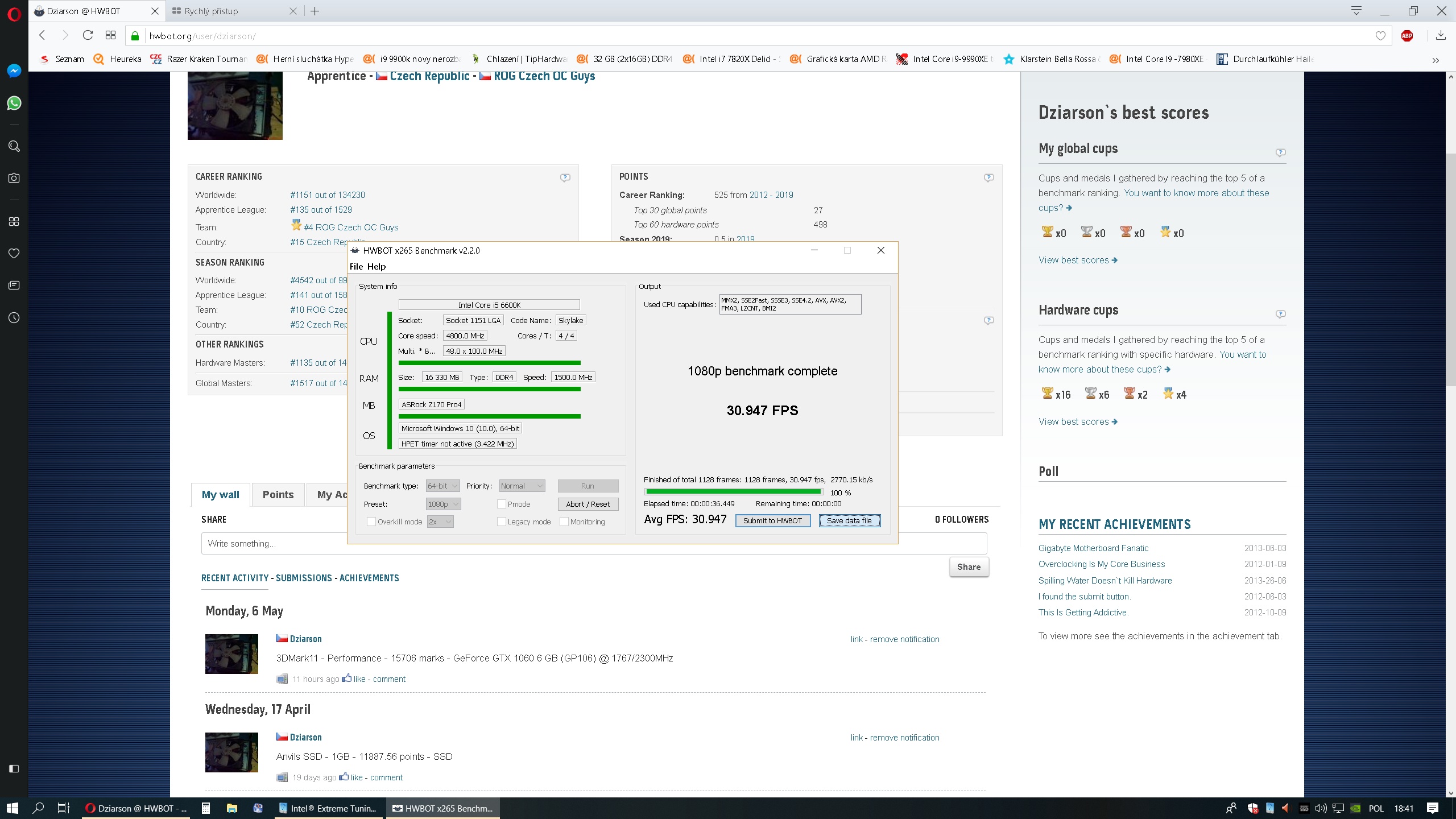1456x819 pixels.
Task: Open File menu in HWBOT x265
Action: (x=356, y=266)
